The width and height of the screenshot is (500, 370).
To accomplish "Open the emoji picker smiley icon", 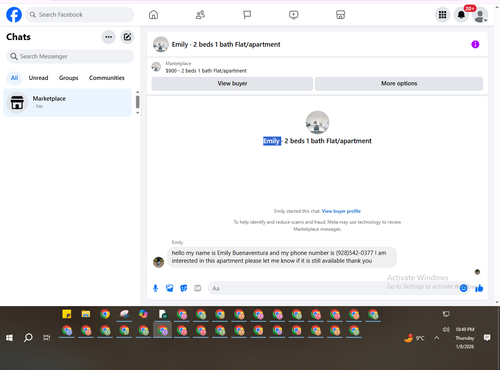I will pos(463,288).
